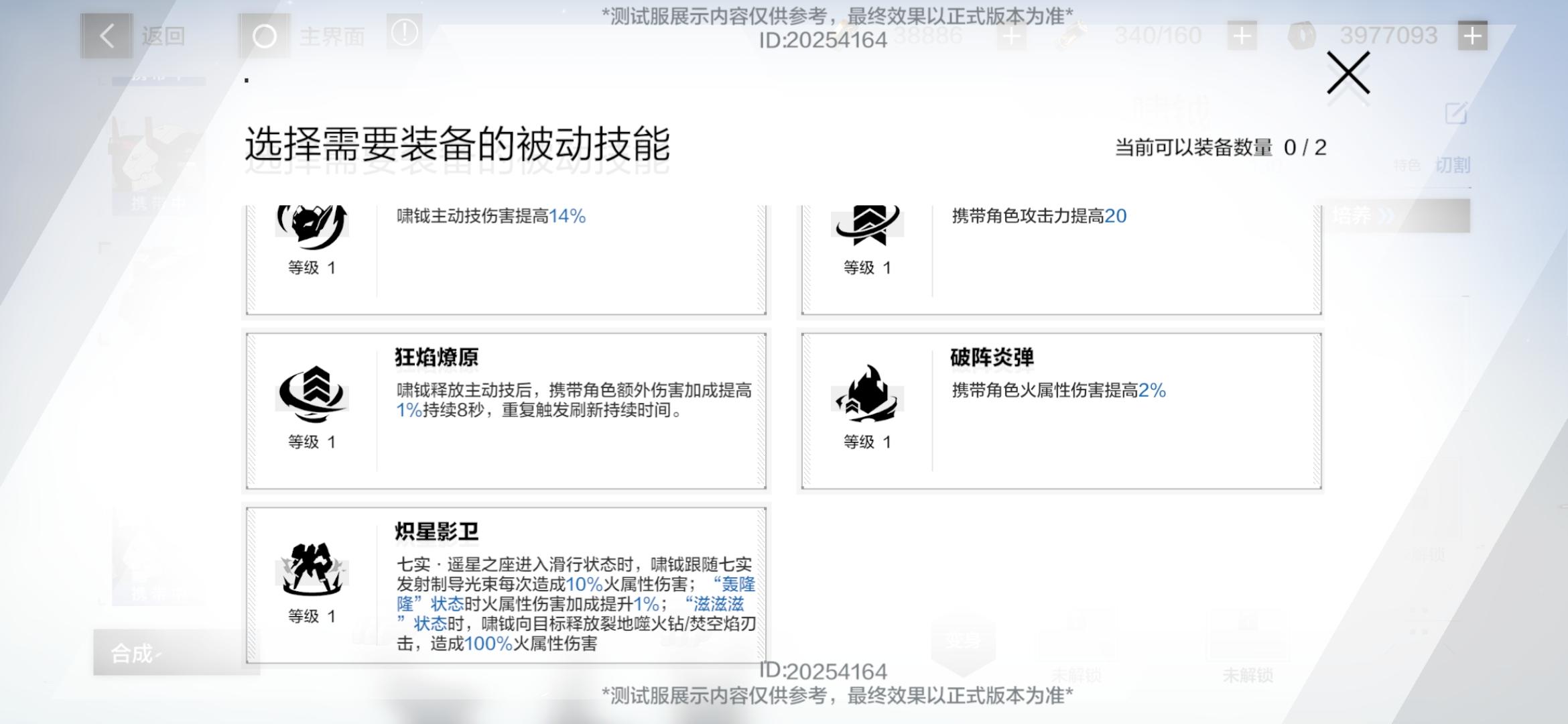Image resolution: width=1568 pixels, height=724 pixels.
Task: Tap the 携带角色攻击力提高20 description
Action: 1039,216
